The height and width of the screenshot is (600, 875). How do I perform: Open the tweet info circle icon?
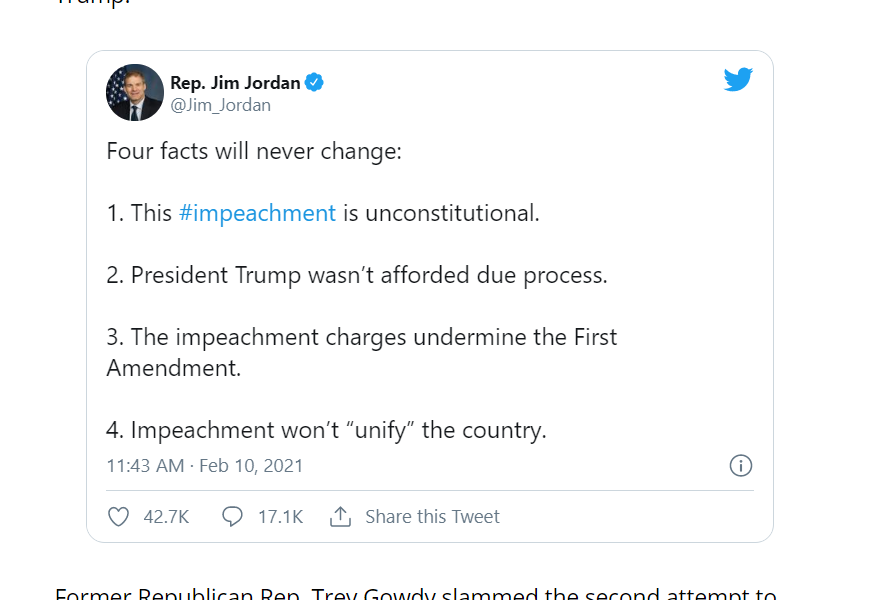(x=740, y=466)
